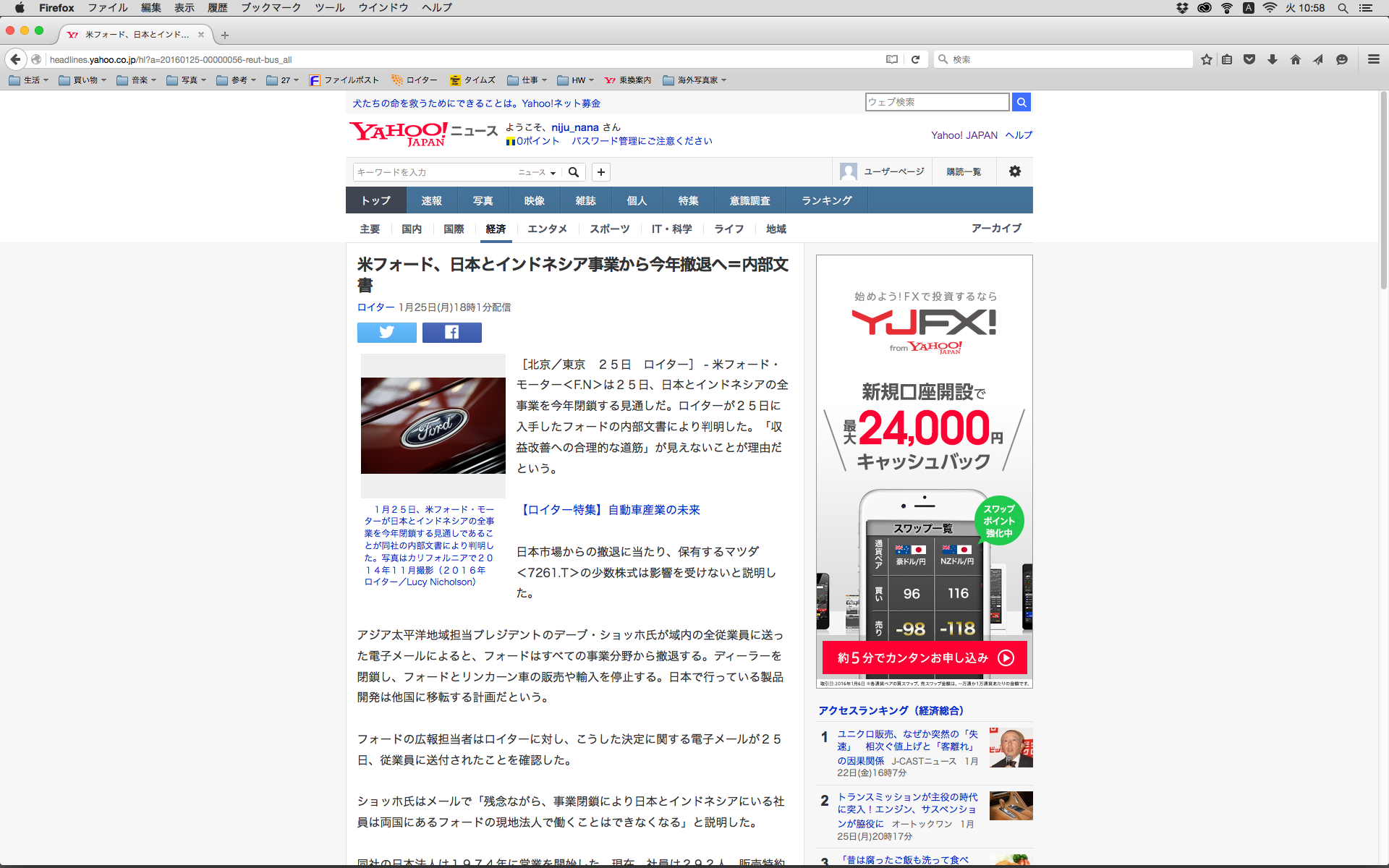The image size is (1389, 868).
Task: Share article via Twitter button
Action: (386, 332)
